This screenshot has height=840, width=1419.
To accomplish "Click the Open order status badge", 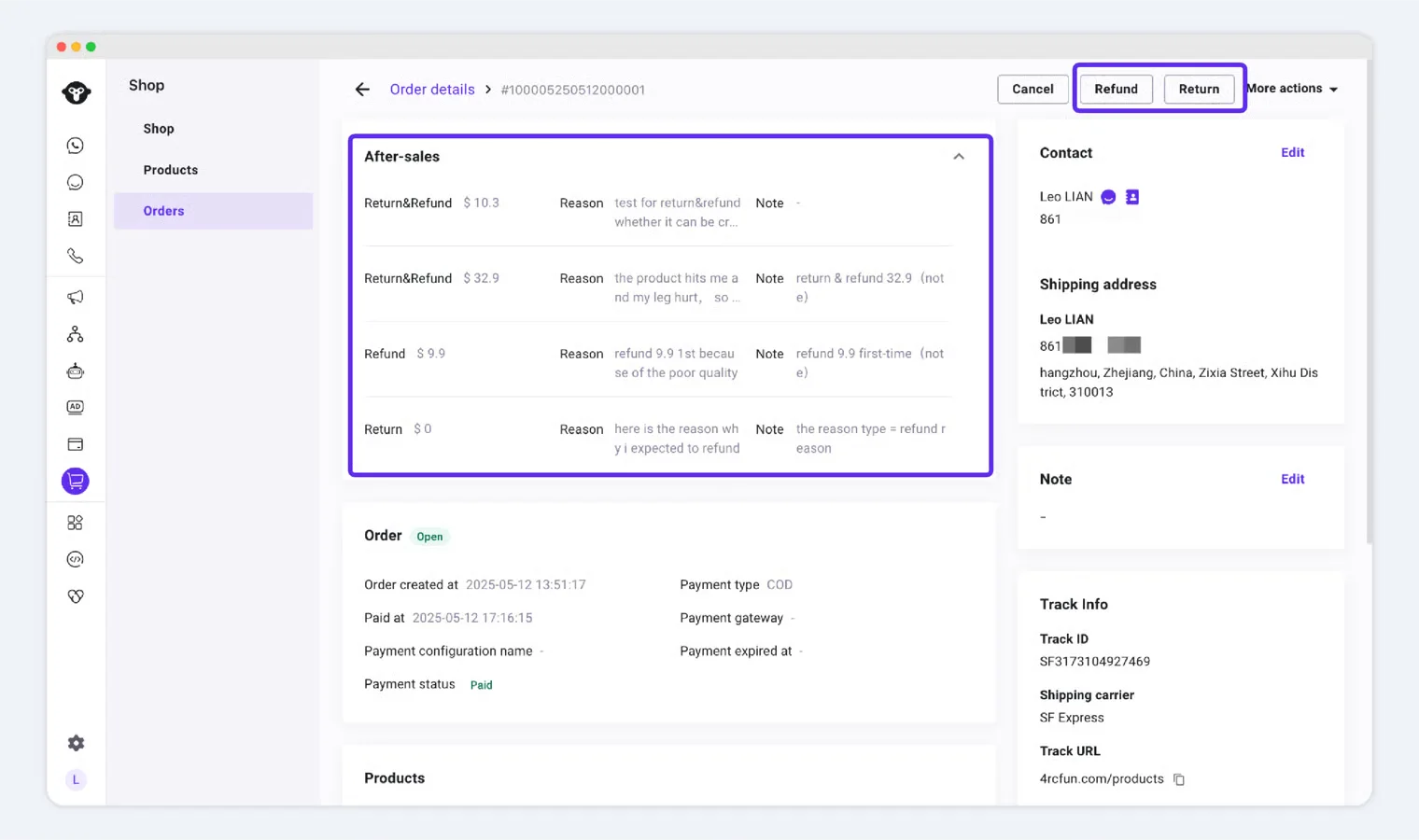I will click(429, 537).
